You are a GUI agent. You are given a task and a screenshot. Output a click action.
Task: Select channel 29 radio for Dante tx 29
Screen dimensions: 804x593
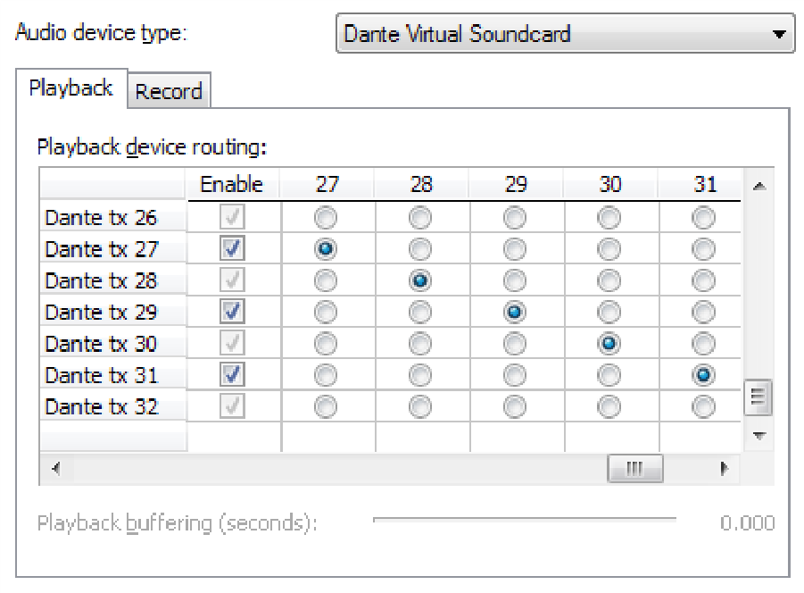(x=515, y=312)
